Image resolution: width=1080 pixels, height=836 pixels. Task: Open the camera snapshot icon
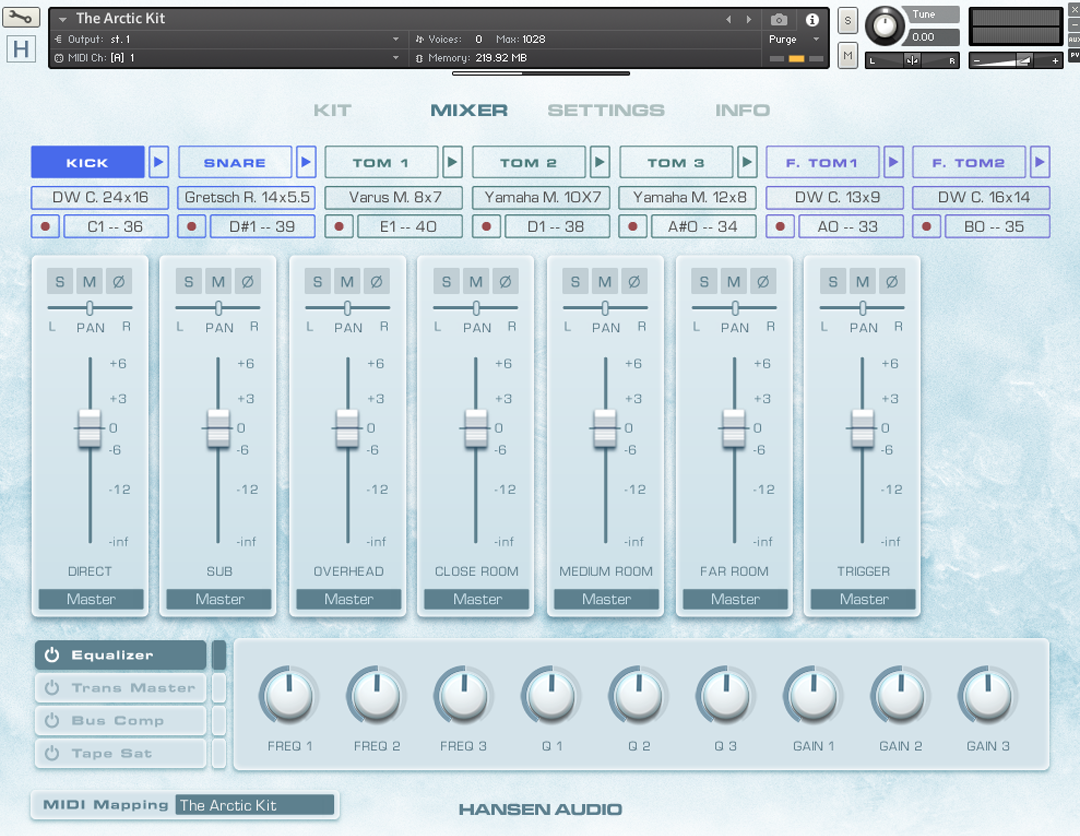point(779,20)
